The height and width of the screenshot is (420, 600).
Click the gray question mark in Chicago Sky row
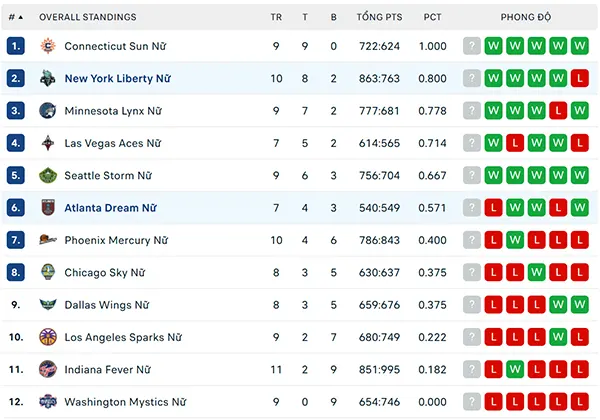pyautogui.click(x=472, y=272)
